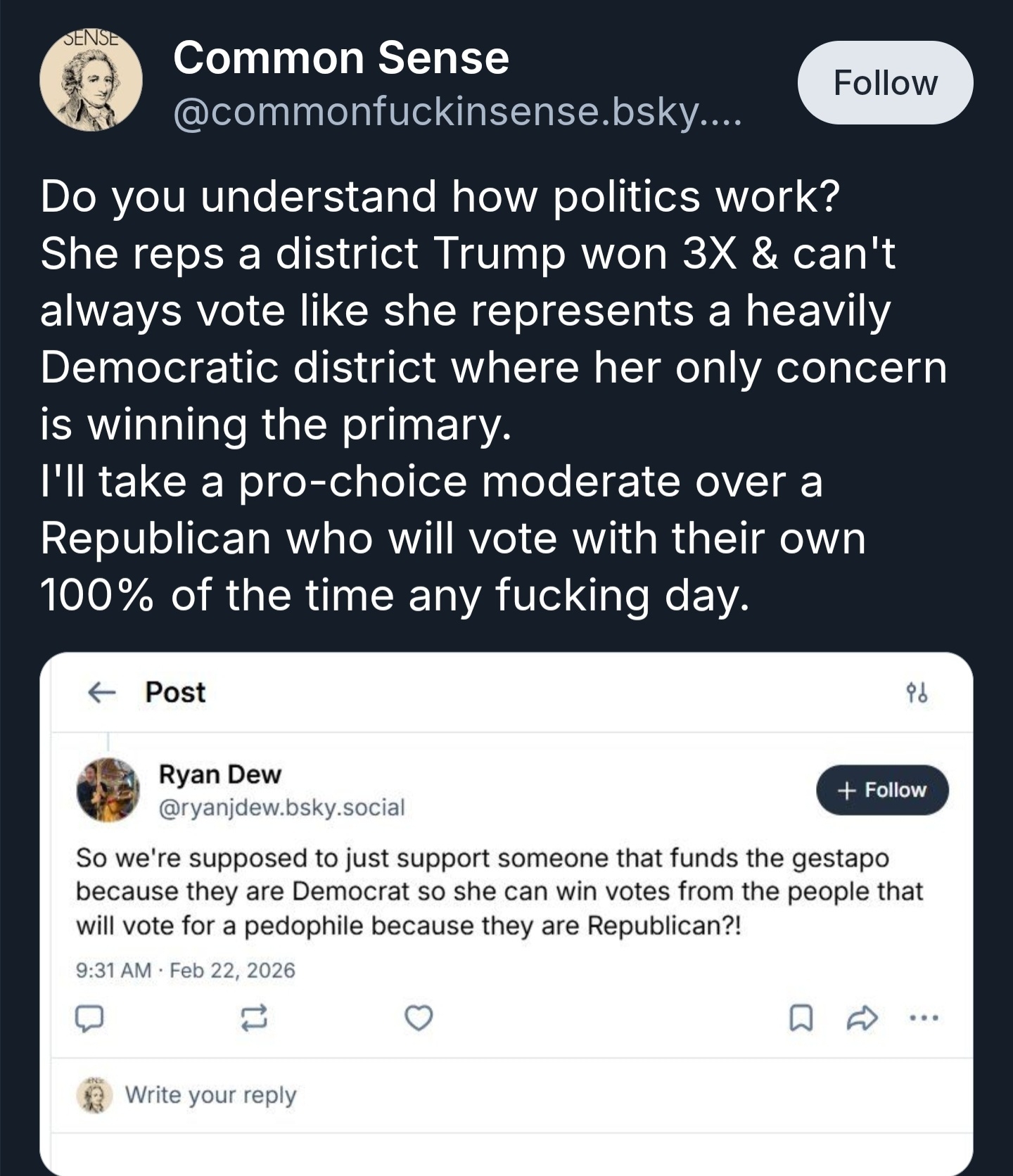This screenshot has width=1013, height=1176.
Task: Like the post with heart icon
Action: [419, 1018]
